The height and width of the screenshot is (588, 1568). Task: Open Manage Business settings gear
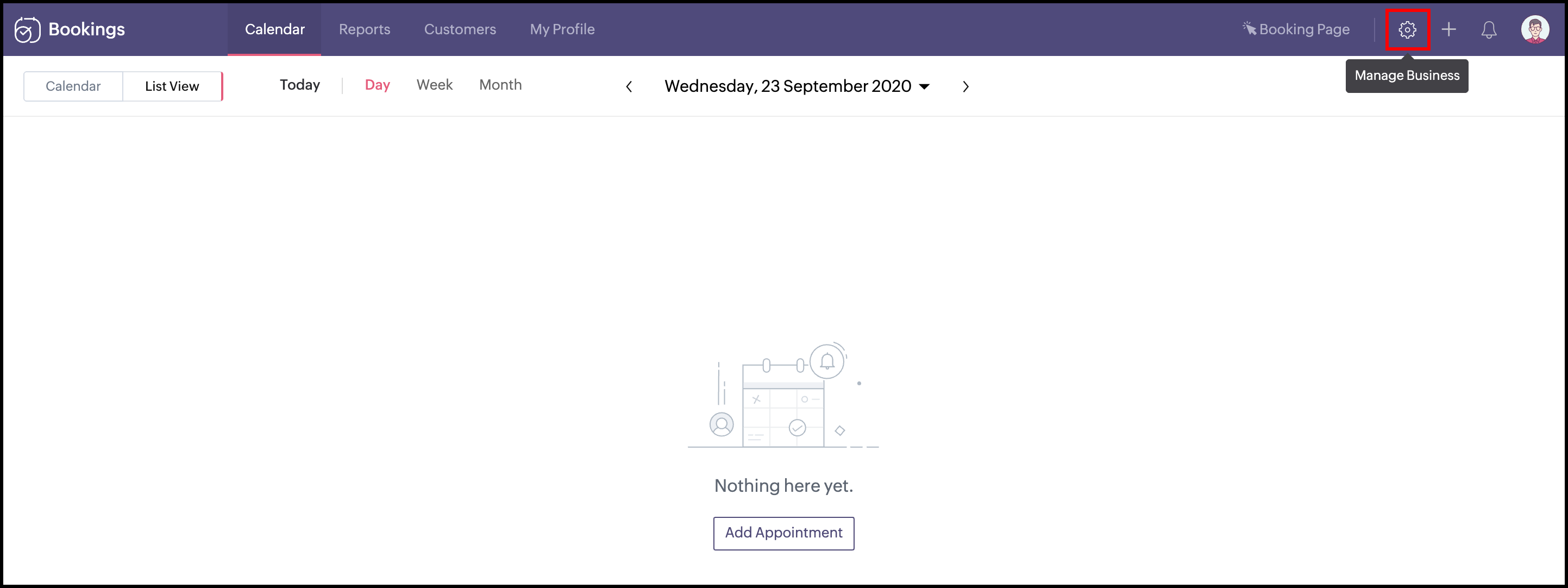coord(1407,29)
